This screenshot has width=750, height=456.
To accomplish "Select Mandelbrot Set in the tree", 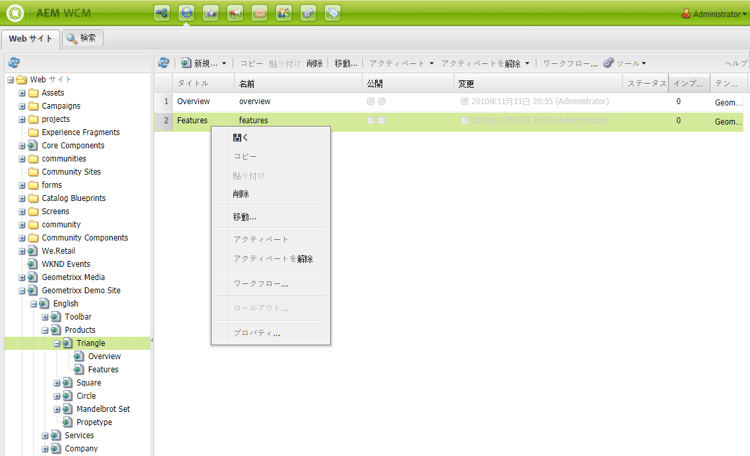I will [103, 409].
